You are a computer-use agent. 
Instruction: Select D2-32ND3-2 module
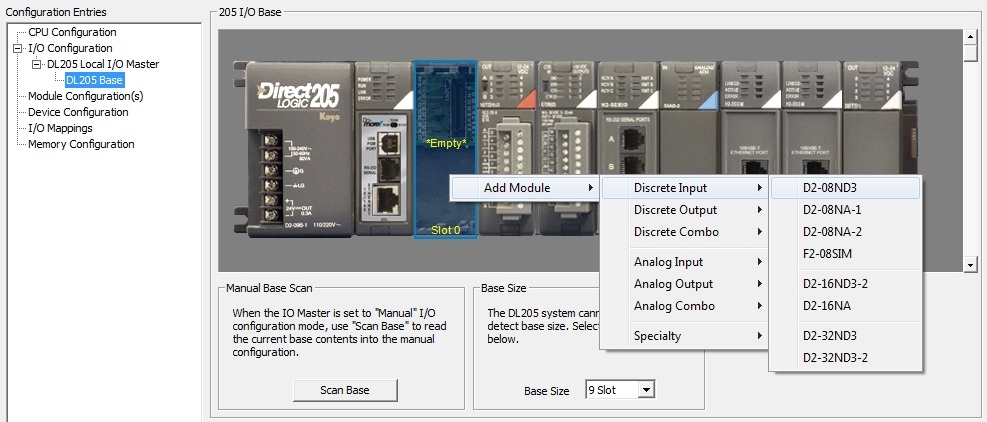click(x=845, y=358)
